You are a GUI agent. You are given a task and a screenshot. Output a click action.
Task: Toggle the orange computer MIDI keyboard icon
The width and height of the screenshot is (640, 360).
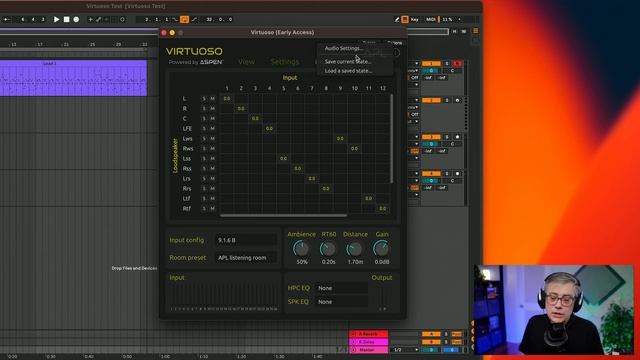[405, 19]
